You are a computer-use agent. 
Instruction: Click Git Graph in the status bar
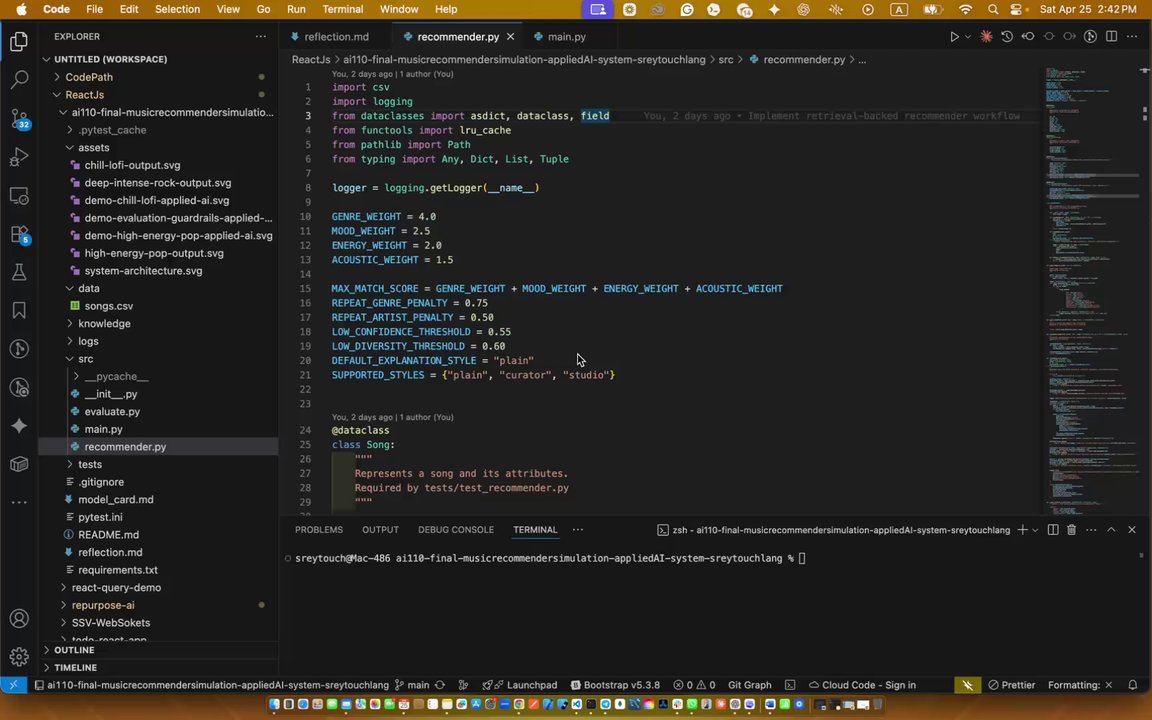(749, 685)
